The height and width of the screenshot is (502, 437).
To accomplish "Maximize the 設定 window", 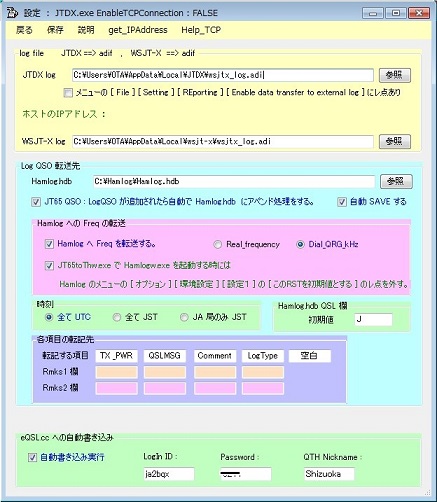I will coord(396,13).
